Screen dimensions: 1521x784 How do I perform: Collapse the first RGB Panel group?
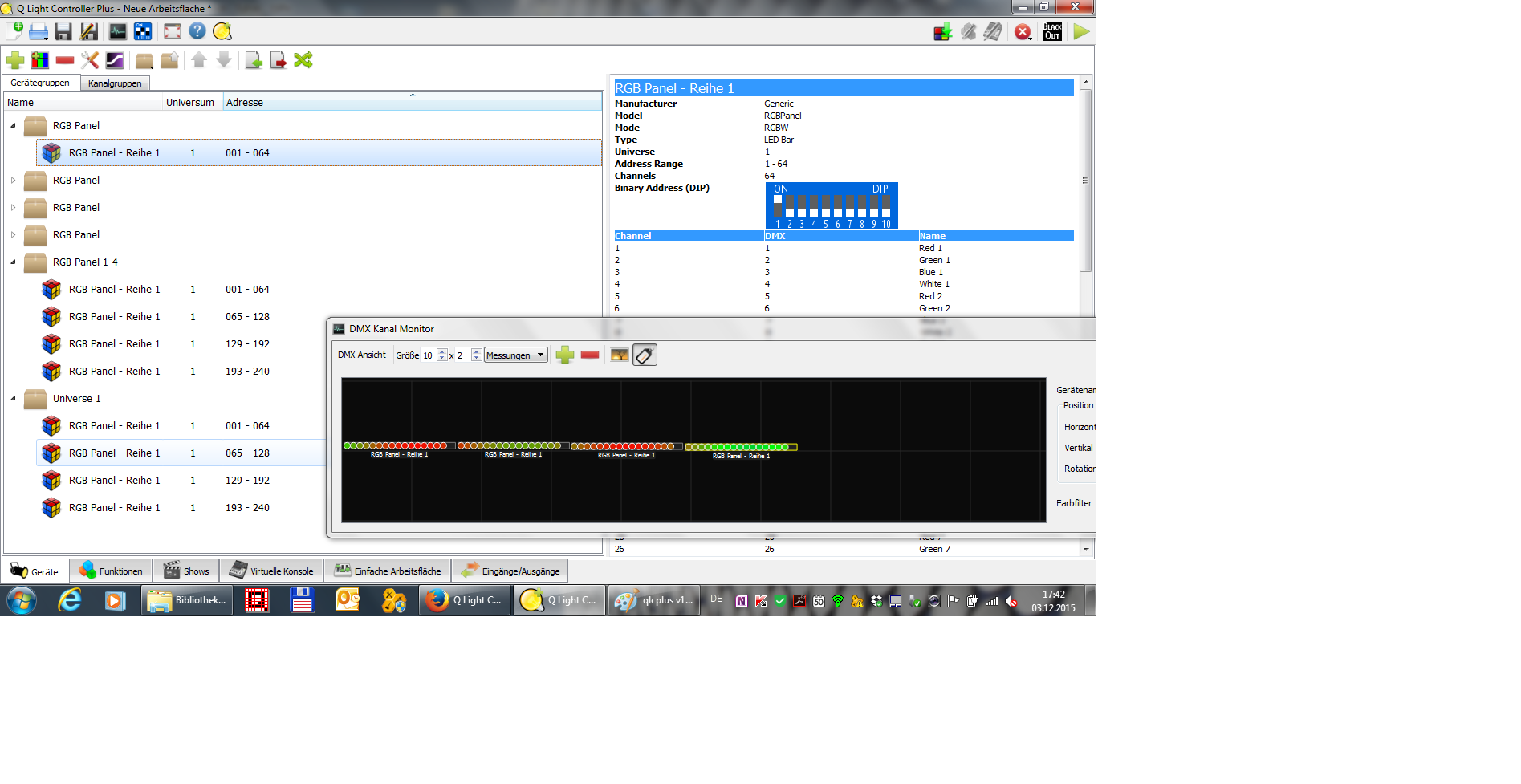click(x=13, y=126)
